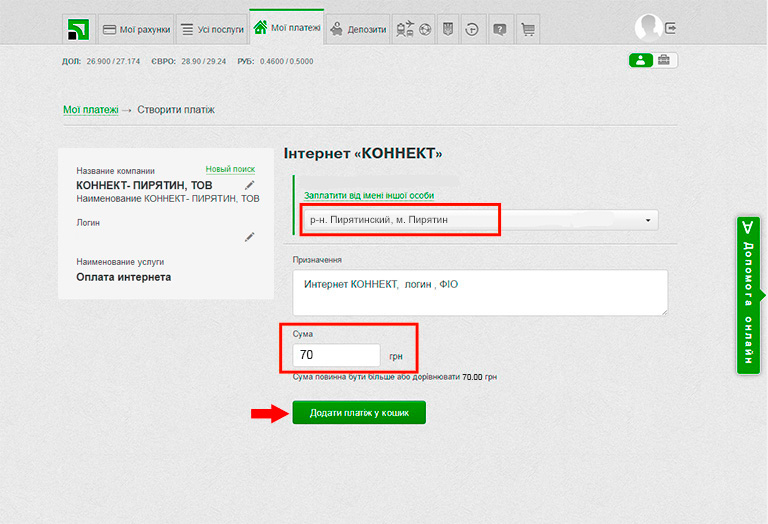This screenshot has width=768, height=524.
Task: Open the Мої рахунки tab
Action: (x=137, y=29)
